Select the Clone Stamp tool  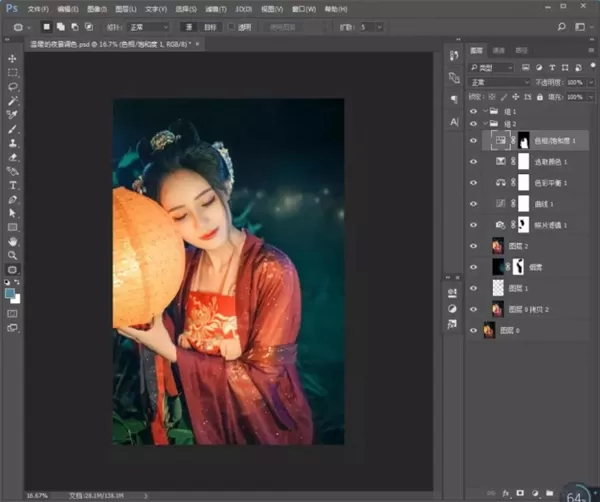13,143
